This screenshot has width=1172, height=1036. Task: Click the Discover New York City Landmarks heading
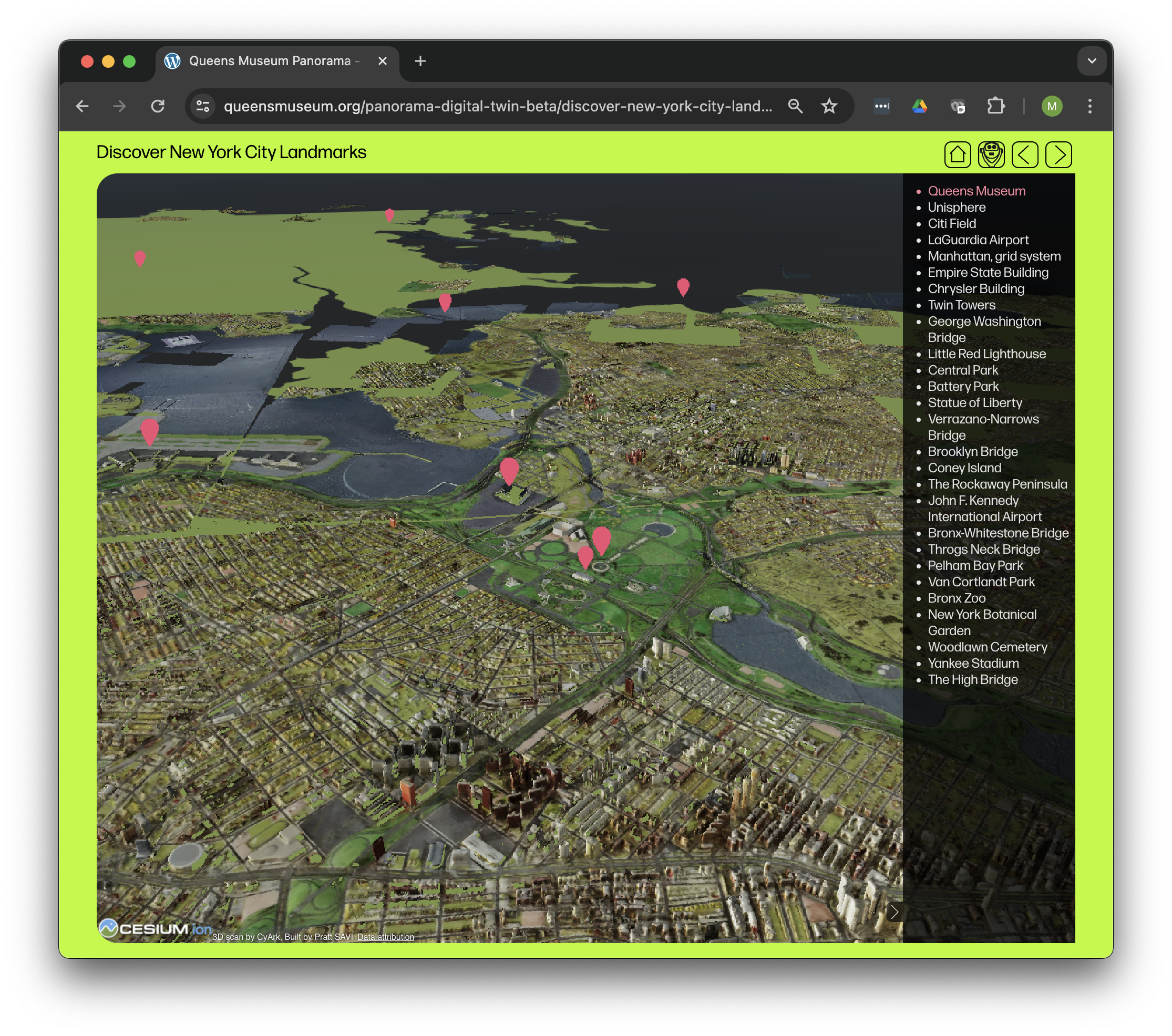231,152
